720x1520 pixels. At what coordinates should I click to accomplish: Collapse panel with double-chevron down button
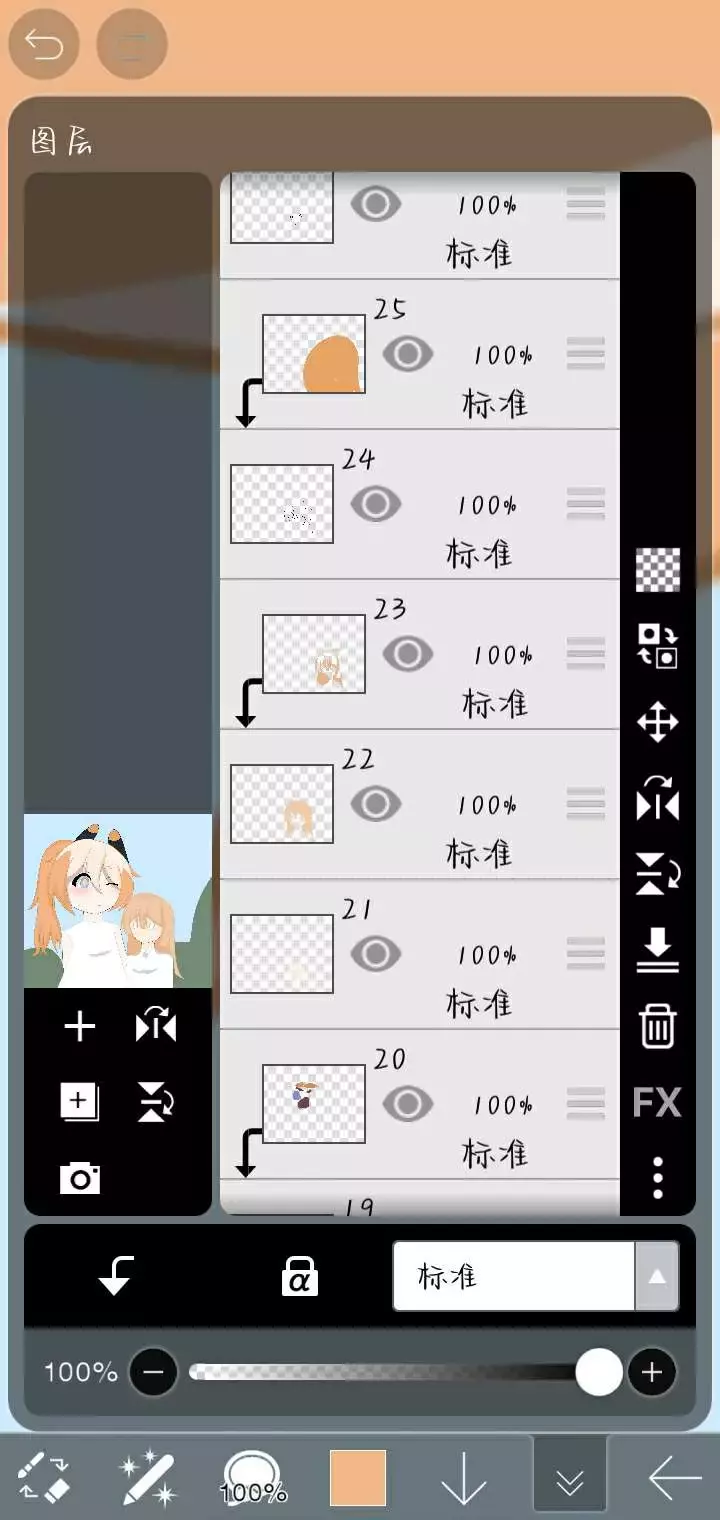[570, 1474]
